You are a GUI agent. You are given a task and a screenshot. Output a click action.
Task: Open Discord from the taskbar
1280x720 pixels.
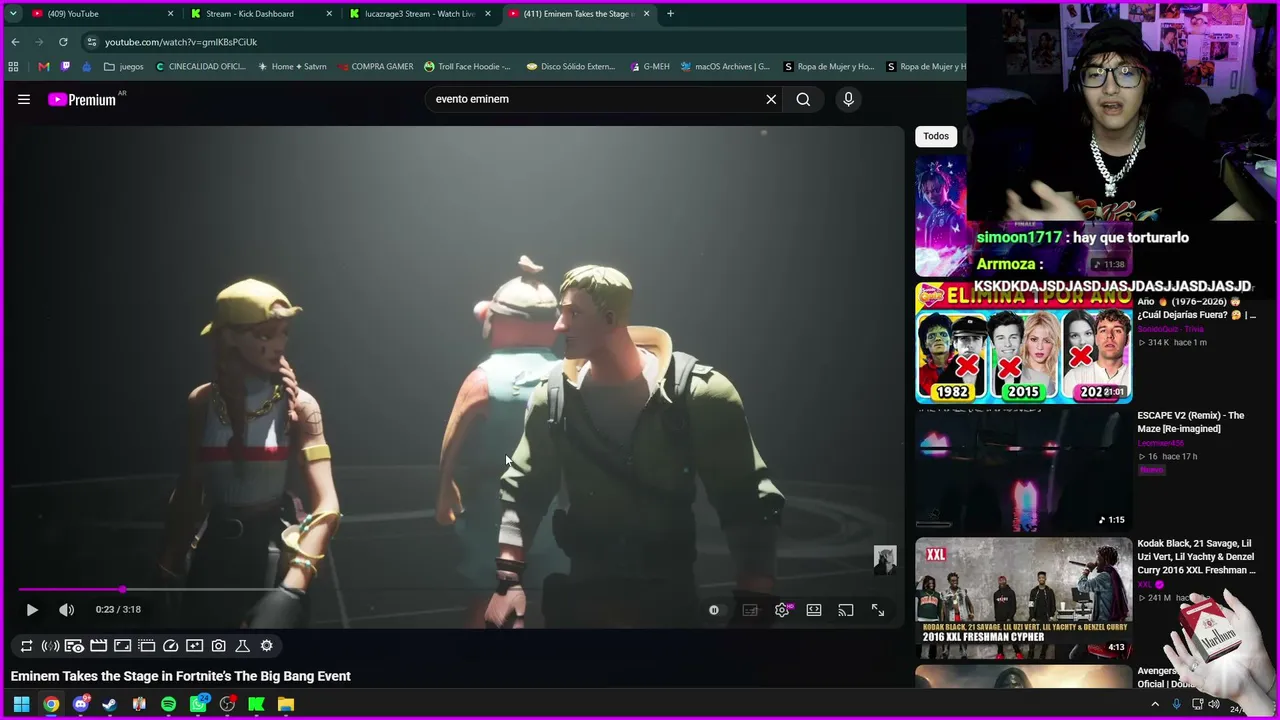tap(81, 704)
